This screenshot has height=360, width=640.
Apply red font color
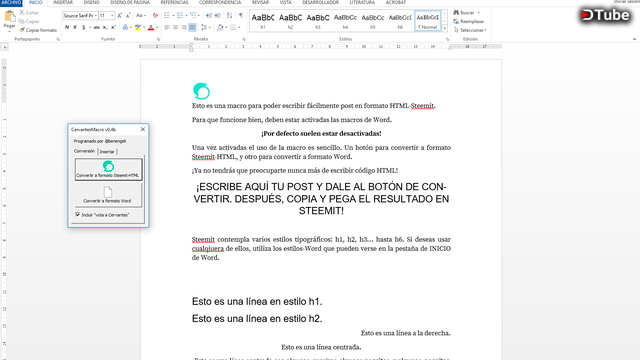[151, 27]
